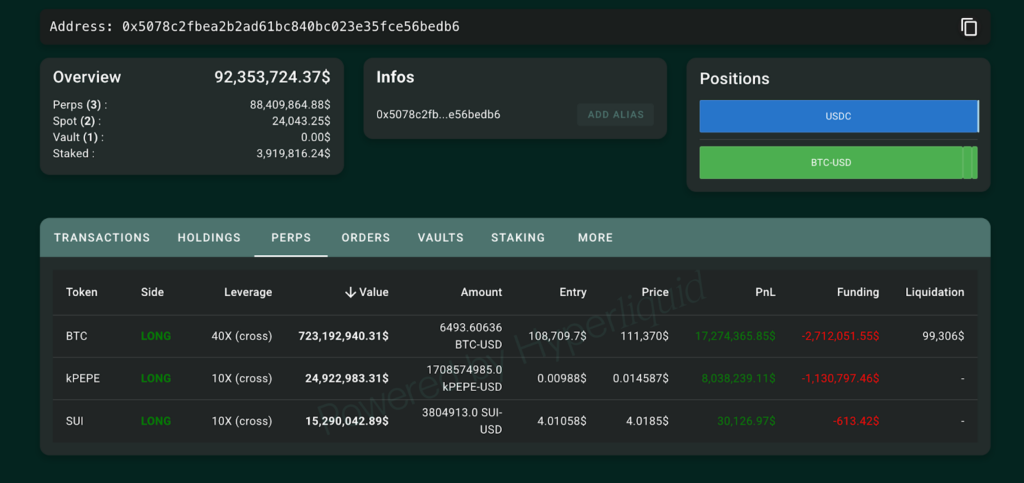The height and width of the screenshot is (483, 1024).
Task: Click perps value 88,409,864.88$
Action: [290, 104]
